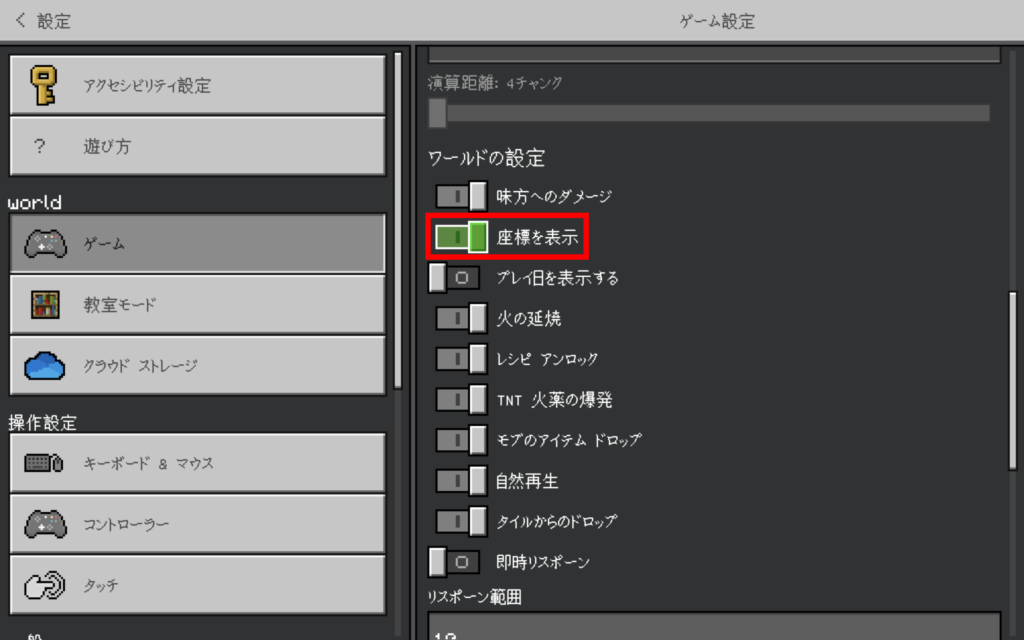The height and width of the screenshot is (640, 1024).
Task: Click the controller icon for コントローラー
Action: click(45, 524)
